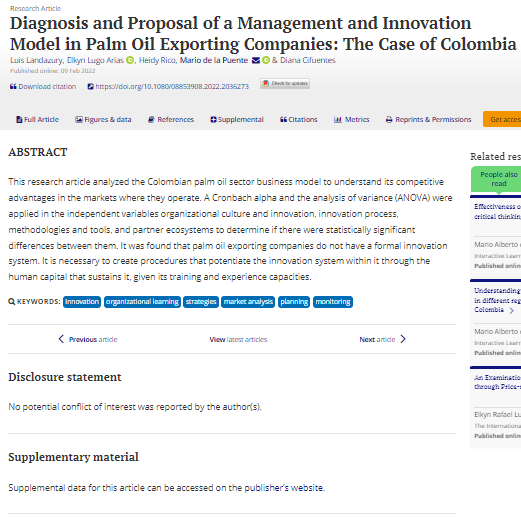
Task: Click the printer icon for Reprints & Permissions
Action: pos(389,120)
